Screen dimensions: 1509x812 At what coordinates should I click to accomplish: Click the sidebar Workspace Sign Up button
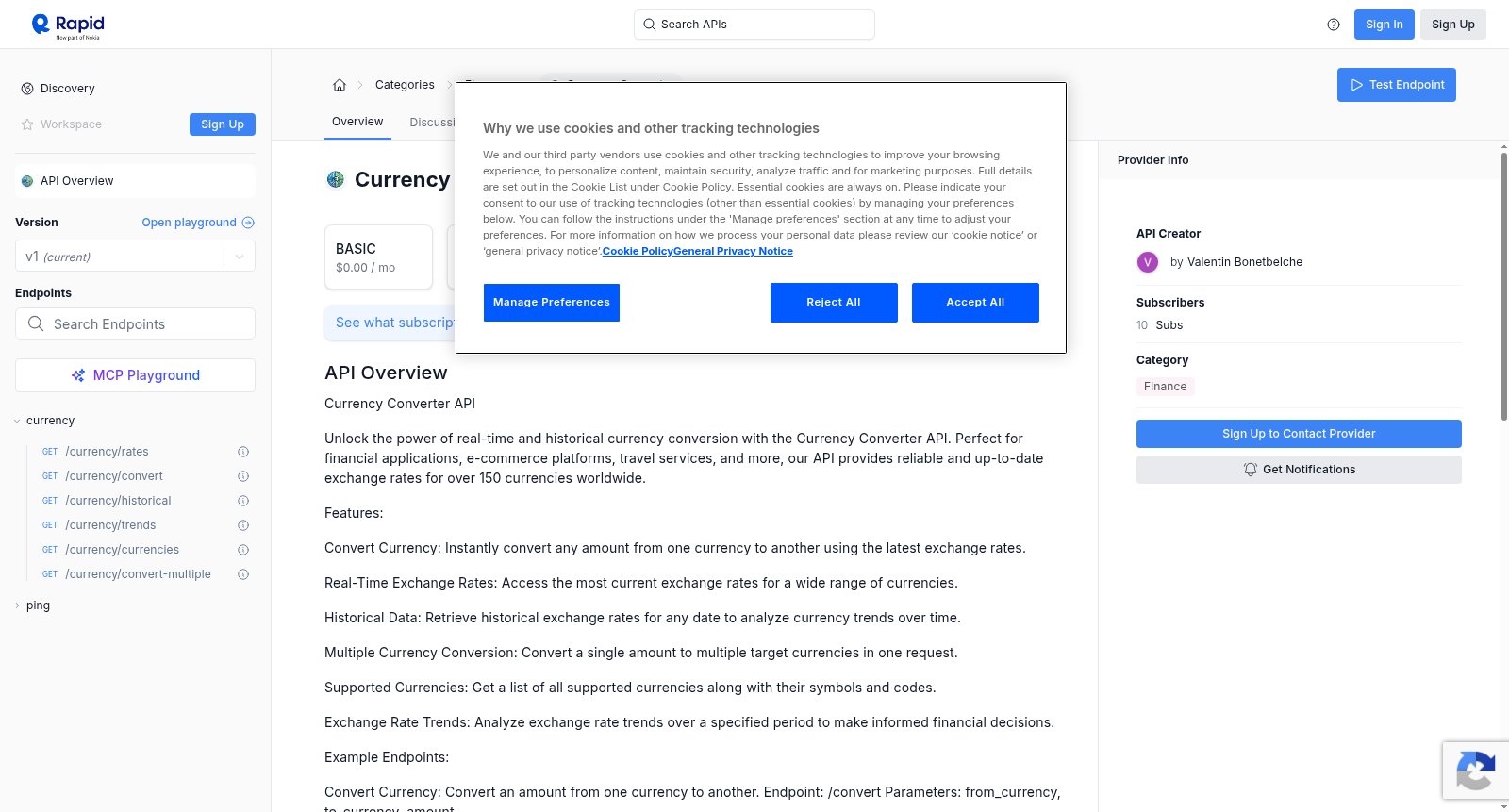(x=223, y=124)
